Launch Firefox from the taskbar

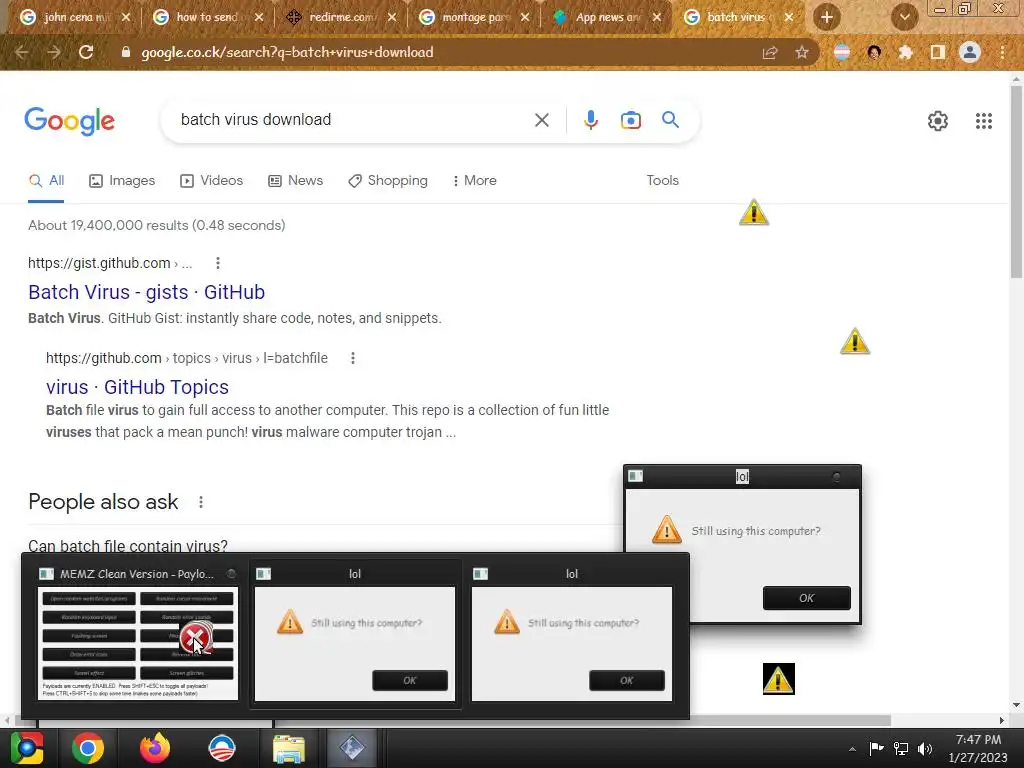(x=155, y=748)
